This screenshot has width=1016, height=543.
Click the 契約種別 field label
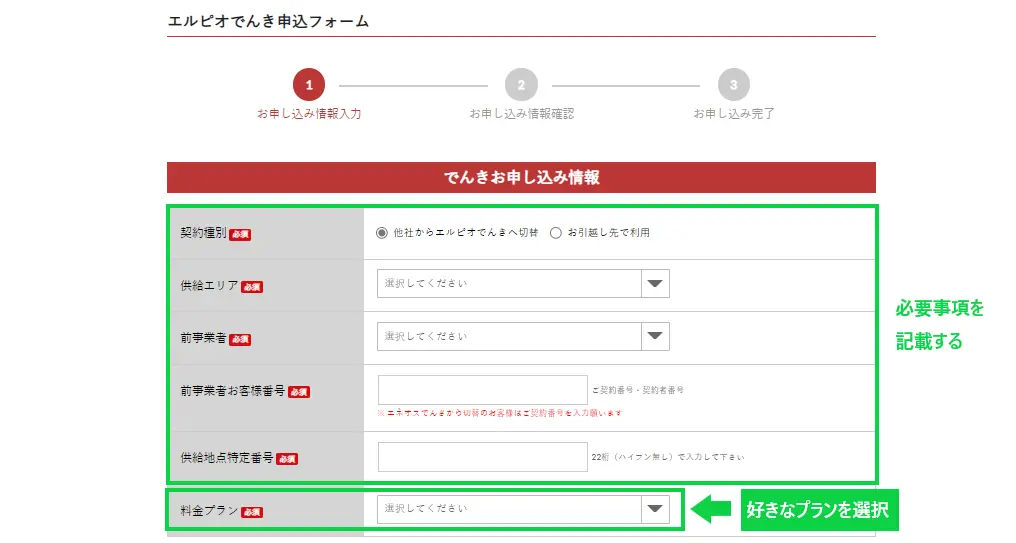pyautogui.click(x=203, y=233)
